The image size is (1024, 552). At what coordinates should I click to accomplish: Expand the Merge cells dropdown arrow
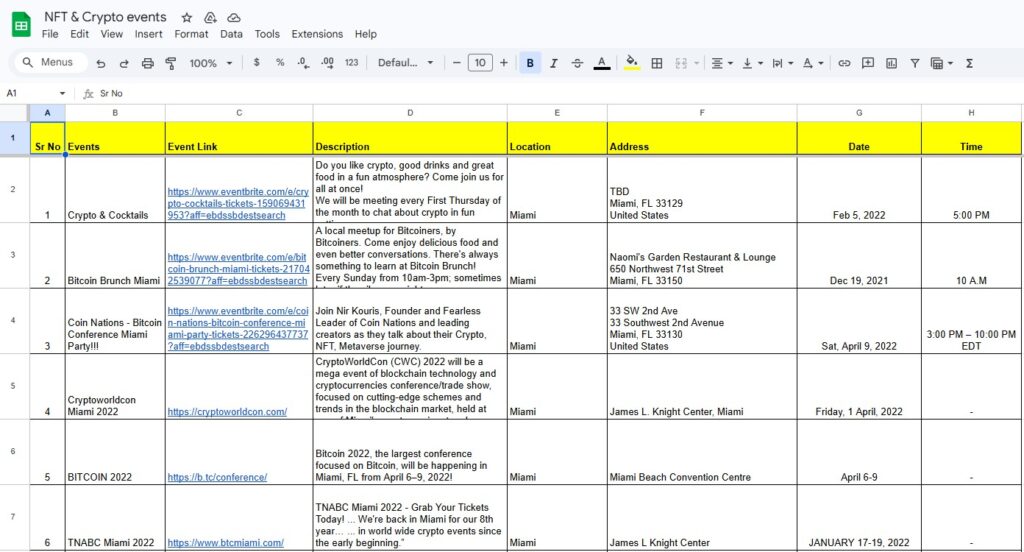tap(696, 63)
